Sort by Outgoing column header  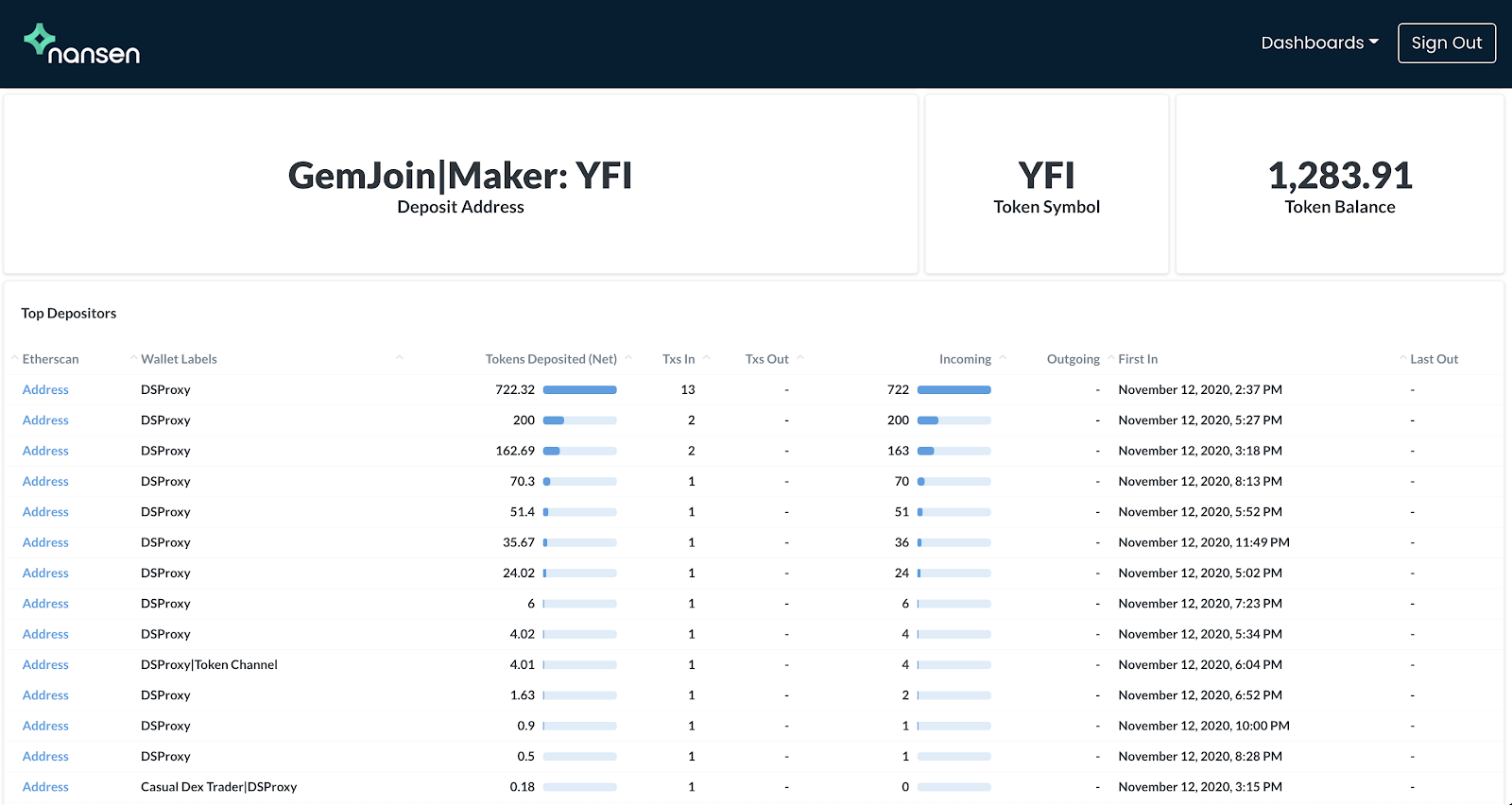point(1074,359)
